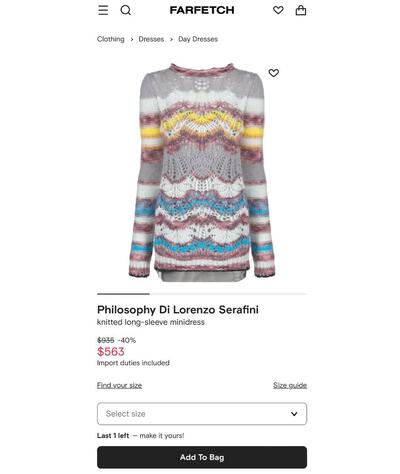Open Day Dresses breadcrumb
The image size is (400, 474).
click(198, 39)
